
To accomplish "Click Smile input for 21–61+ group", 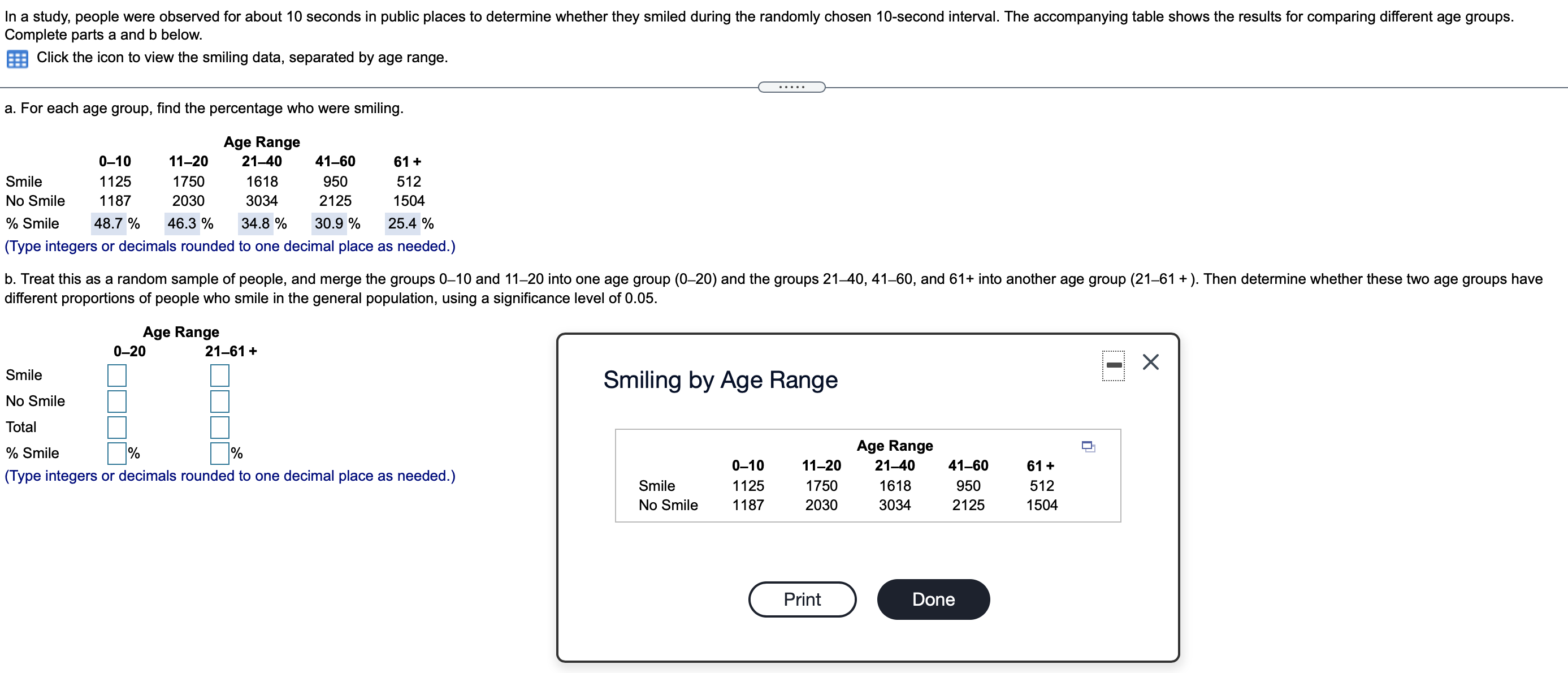I will (220, 375).
